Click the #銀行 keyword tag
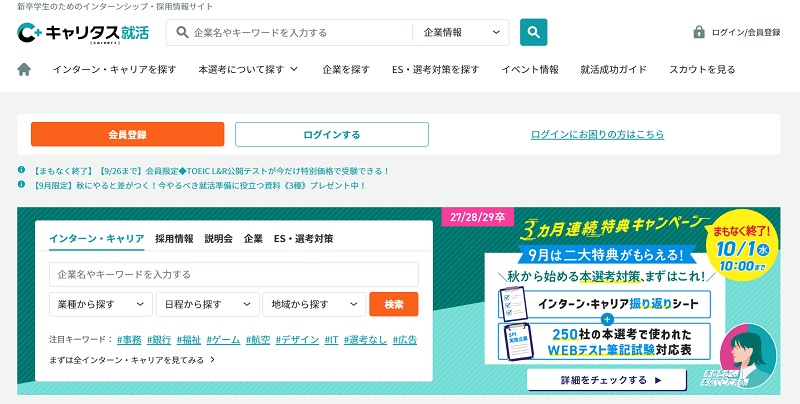This screenshot has width=800, height=404. pyautogui.click(x=159, y=340)
